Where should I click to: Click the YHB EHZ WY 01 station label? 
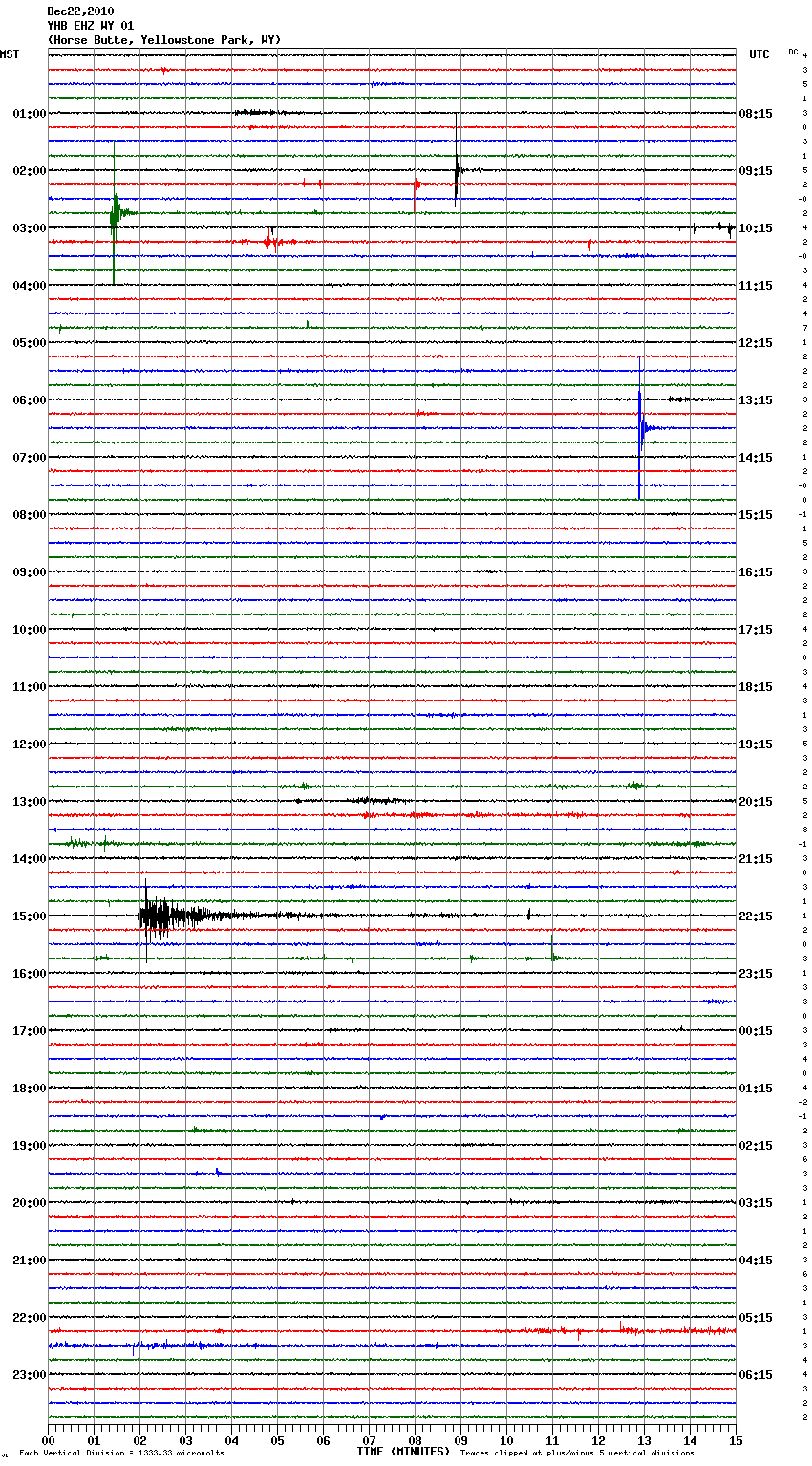coord(91,26)
